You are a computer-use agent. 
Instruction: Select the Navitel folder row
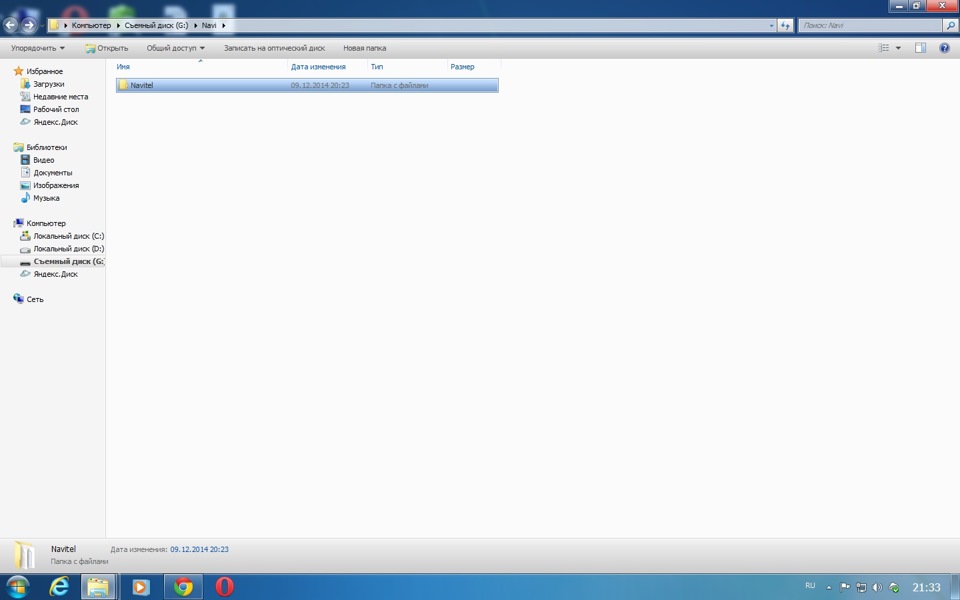click(x=307, y=85)
